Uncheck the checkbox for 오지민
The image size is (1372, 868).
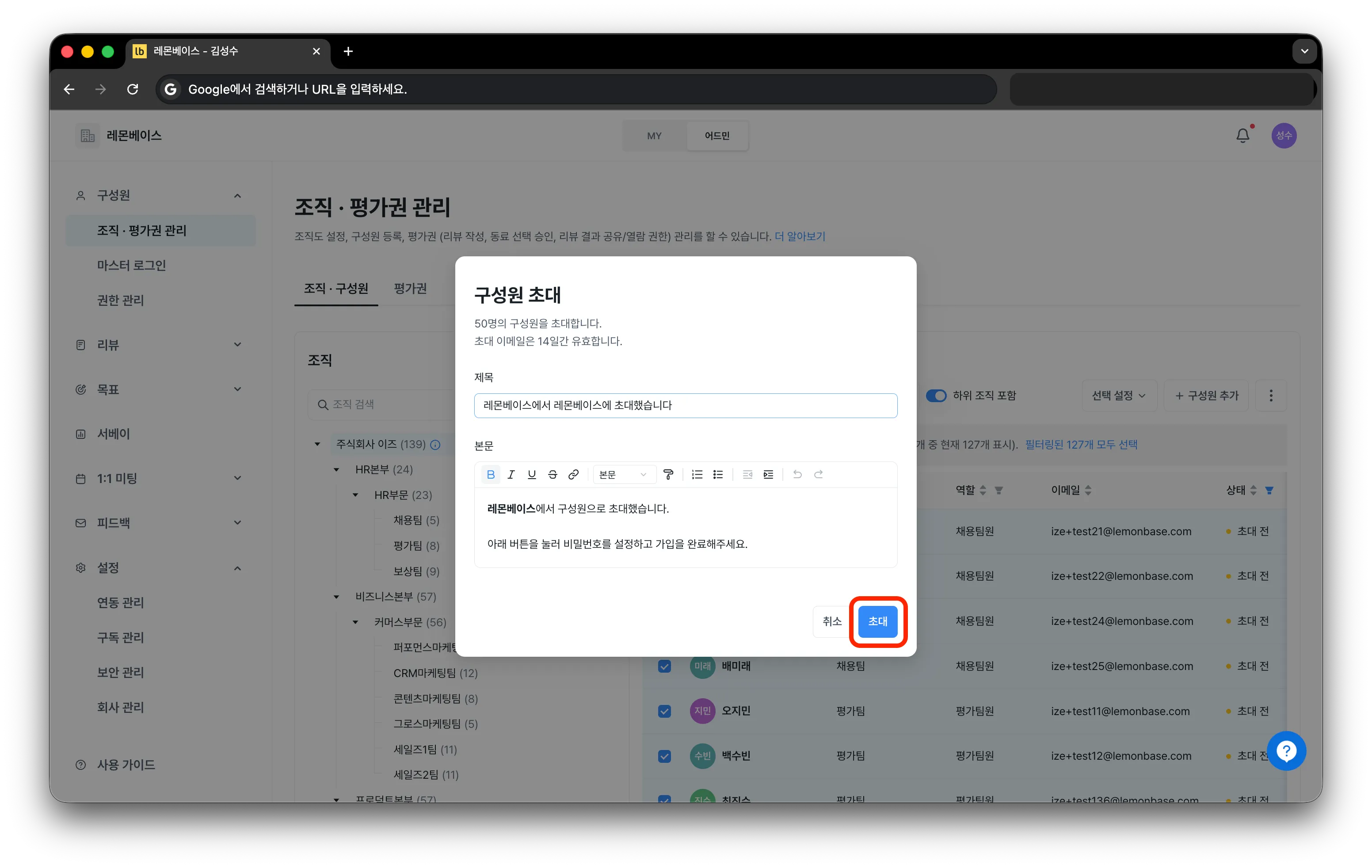[664, 711]
